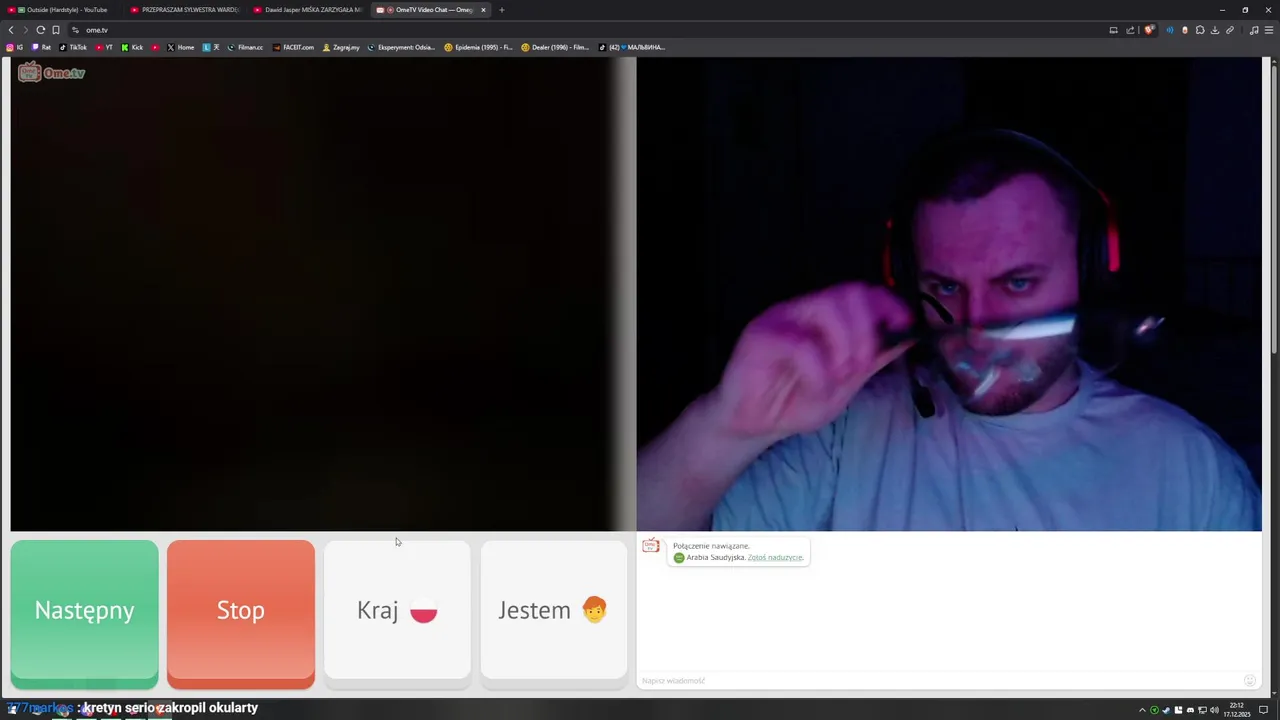The width and height of the screenshot is (1280, 720).
Task: Open the Dealer (1996) bookmark
Action: click(x=555, y=47)
